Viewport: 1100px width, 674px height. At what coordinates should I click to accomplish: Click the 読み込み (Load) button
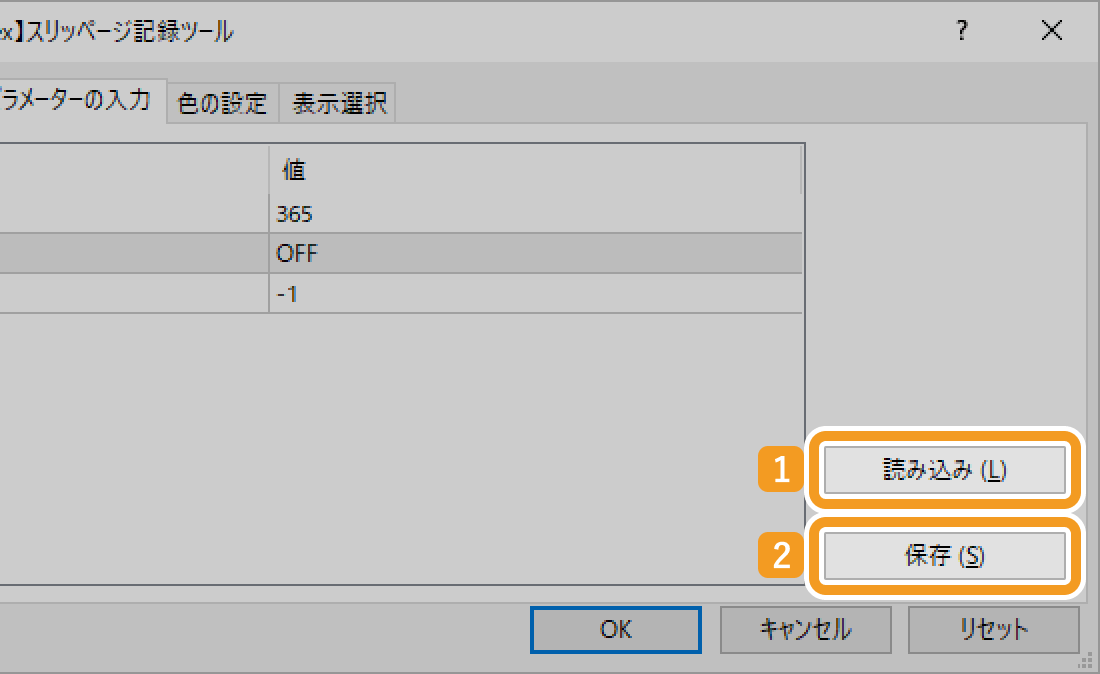tap(944, 470)
